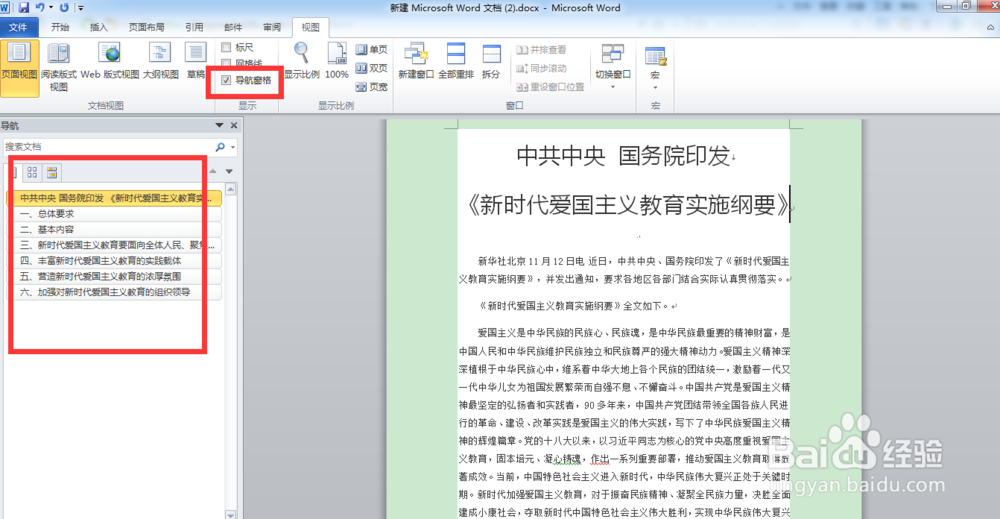Open the Zoom dialog (显示比例) magnifier

[x=302, y=62]
